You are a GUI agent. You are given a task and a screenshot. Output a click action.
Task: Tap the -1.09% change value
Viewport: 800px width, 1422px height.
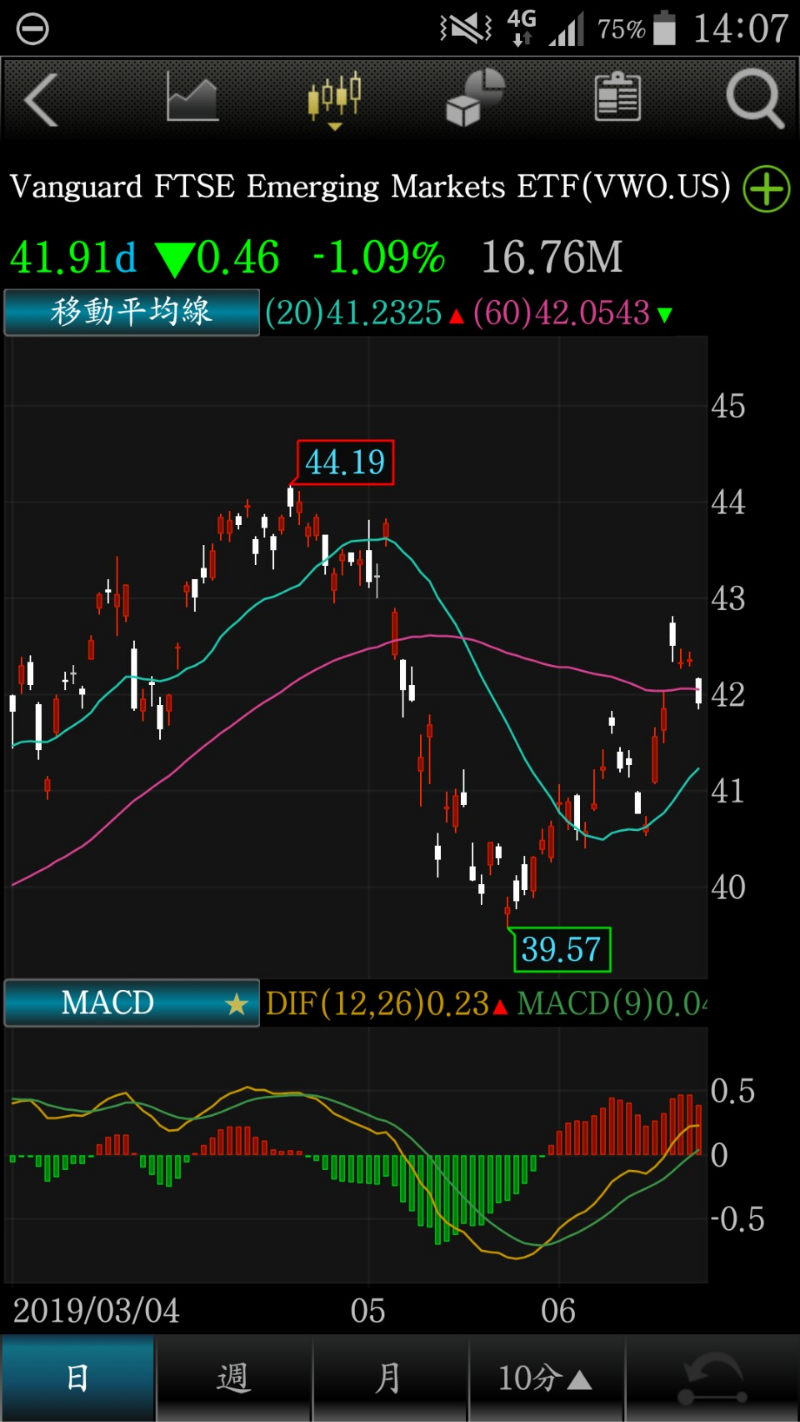pyautogui.click(x=378, y=258)
